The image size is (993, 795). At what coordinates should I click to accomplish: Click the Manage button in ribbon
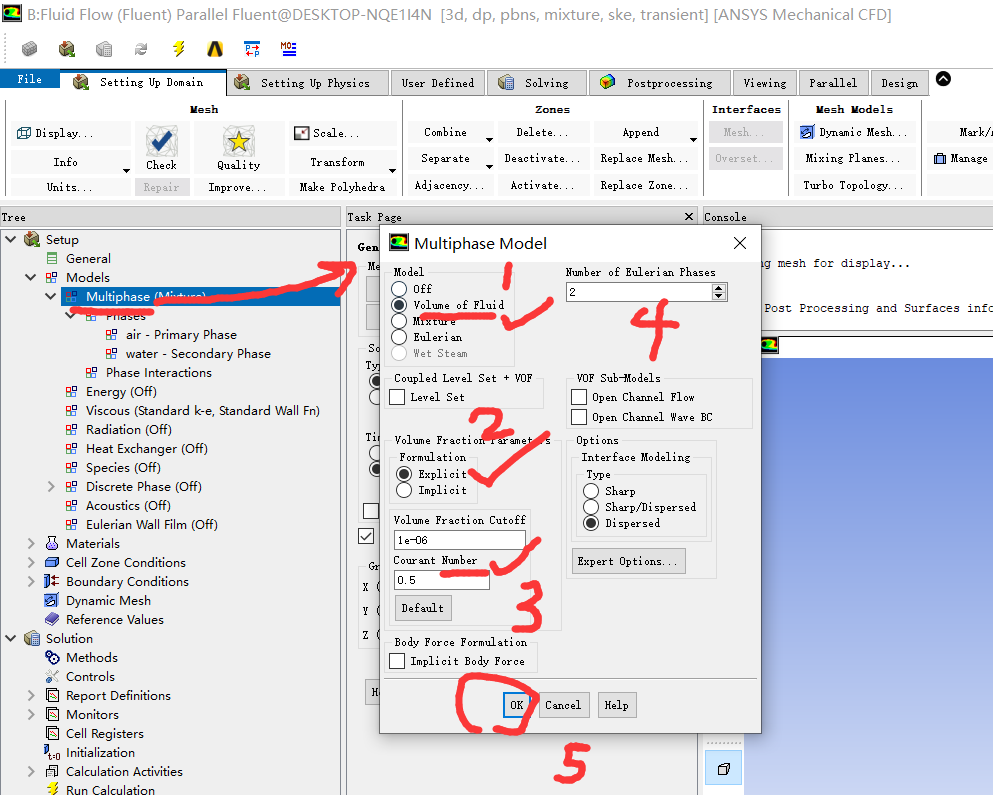[x=961, y=158]
